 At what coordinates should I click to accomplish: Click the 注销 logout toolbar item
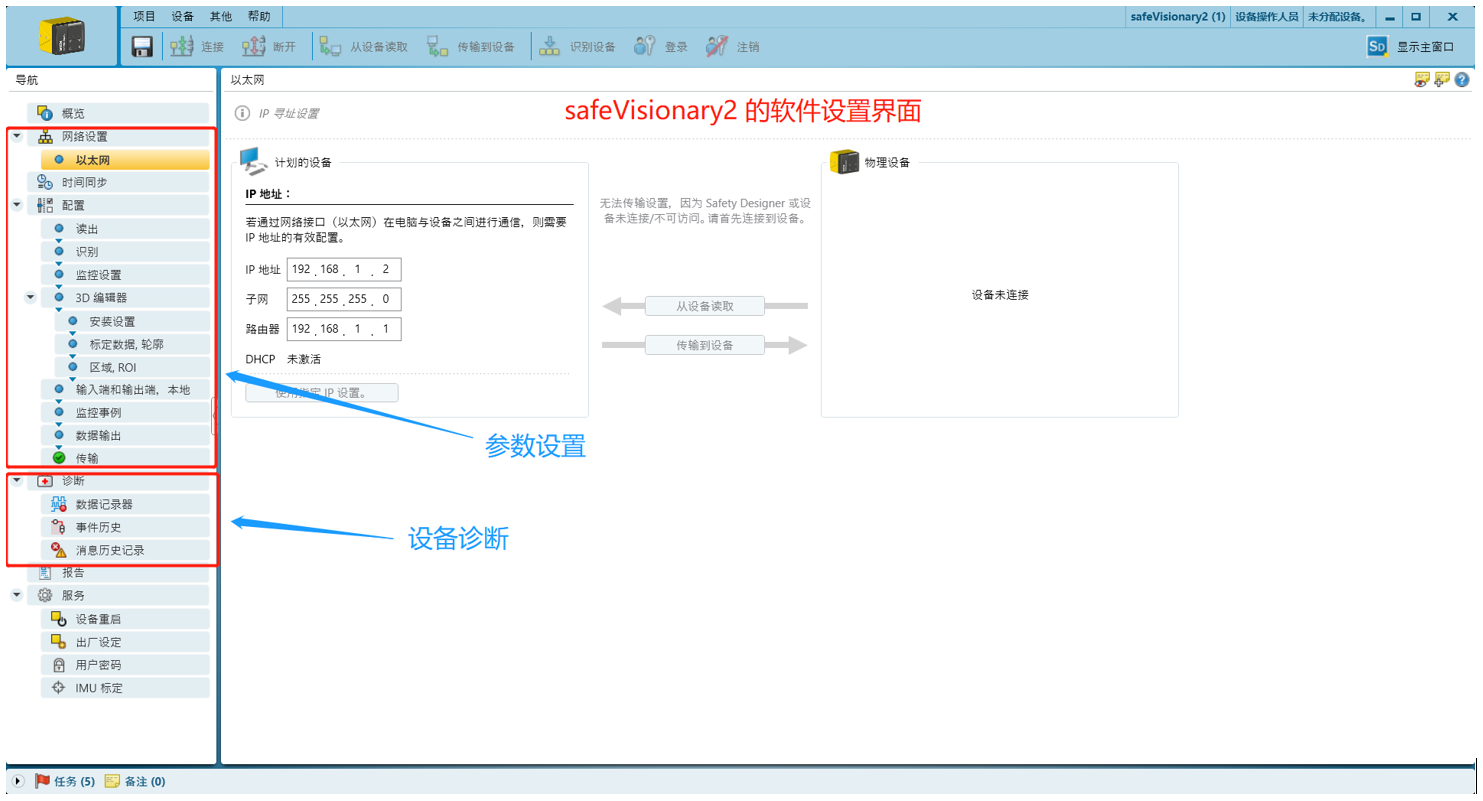[733, 46]
